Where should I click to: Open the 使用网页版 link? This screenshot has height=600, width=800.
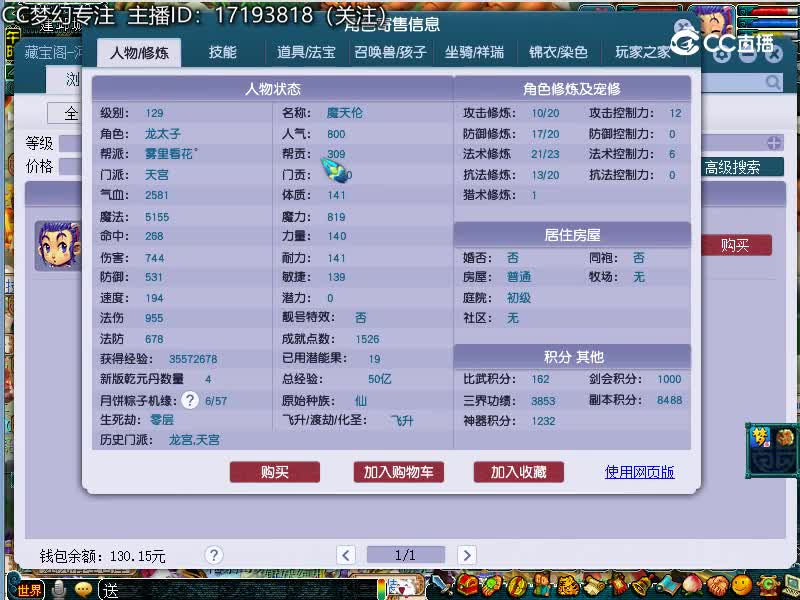[639, 472]
